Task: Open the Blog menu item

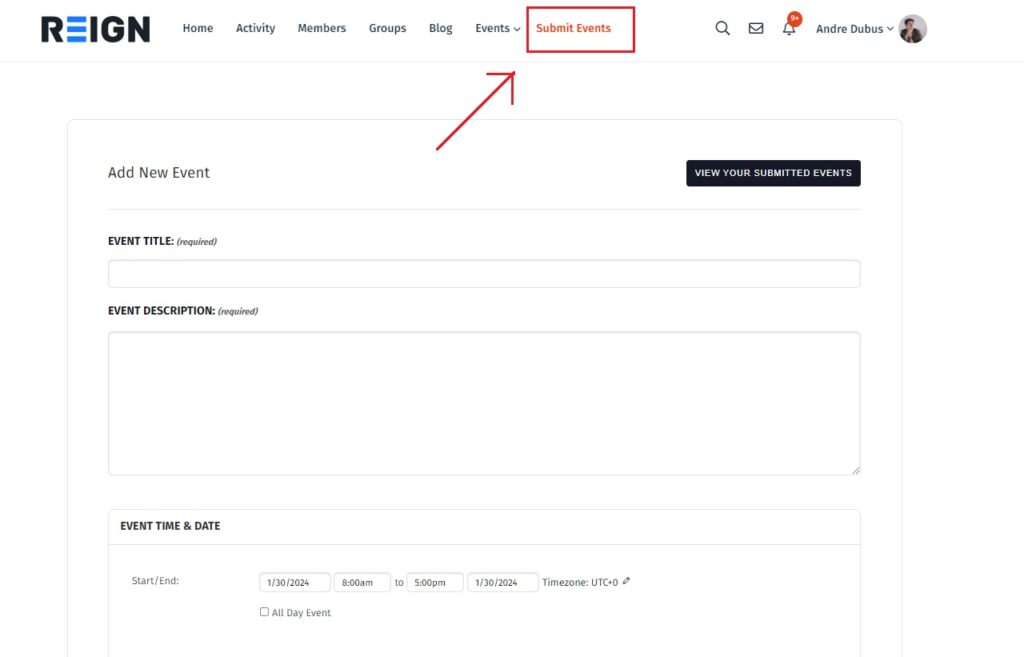Action: (441, 28)
